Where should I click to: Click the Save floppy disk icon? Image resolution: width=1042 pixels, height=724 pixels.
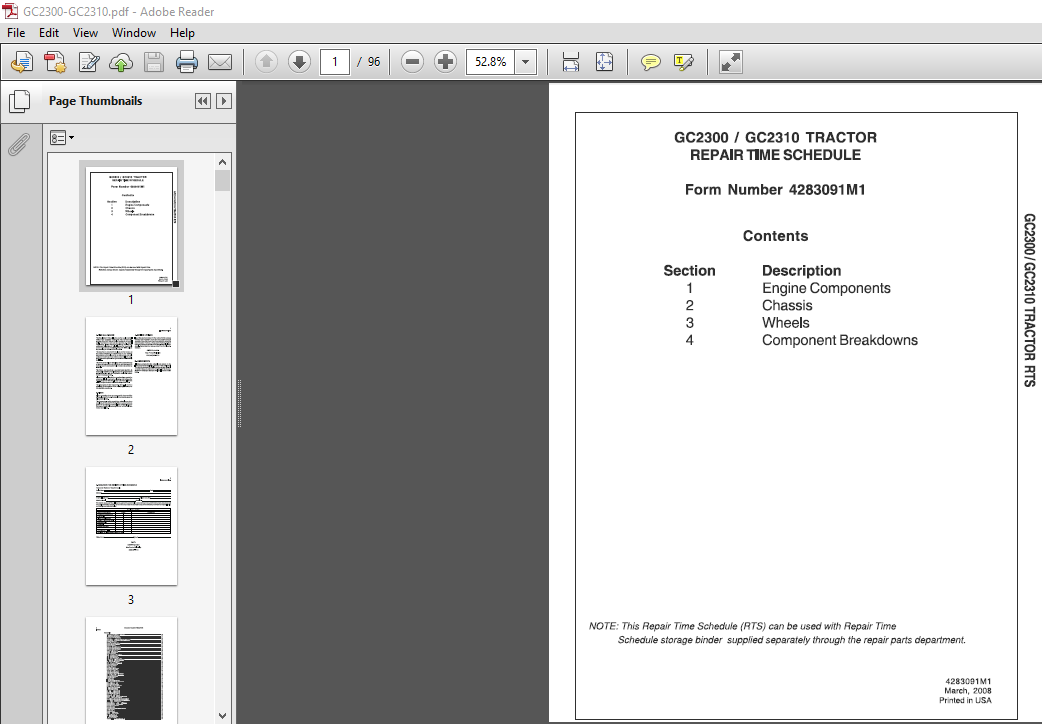point(154,62)
